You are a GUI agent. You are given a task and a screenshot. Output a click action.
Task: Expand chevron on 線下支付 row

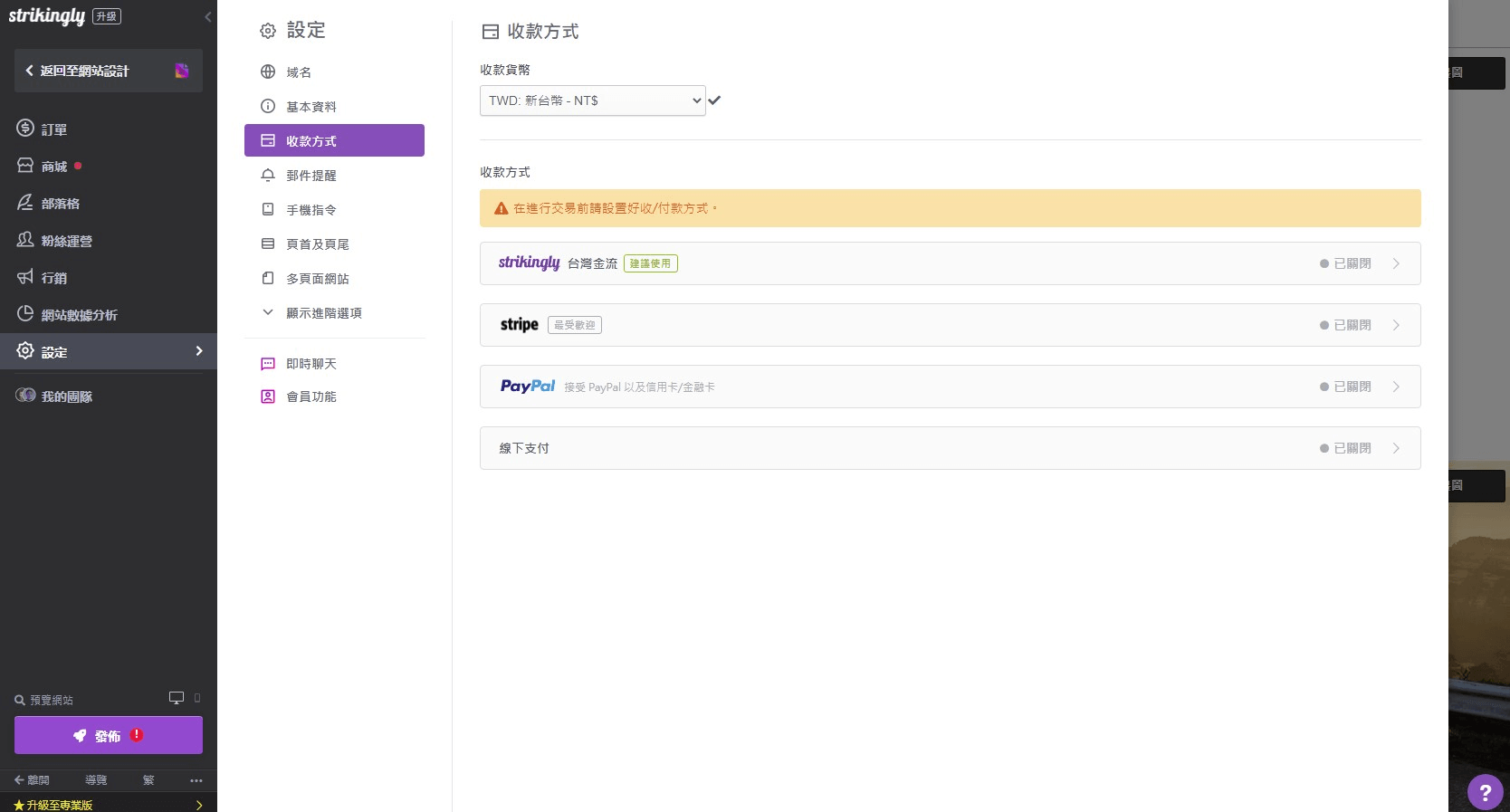click(x=1397, y=448)
